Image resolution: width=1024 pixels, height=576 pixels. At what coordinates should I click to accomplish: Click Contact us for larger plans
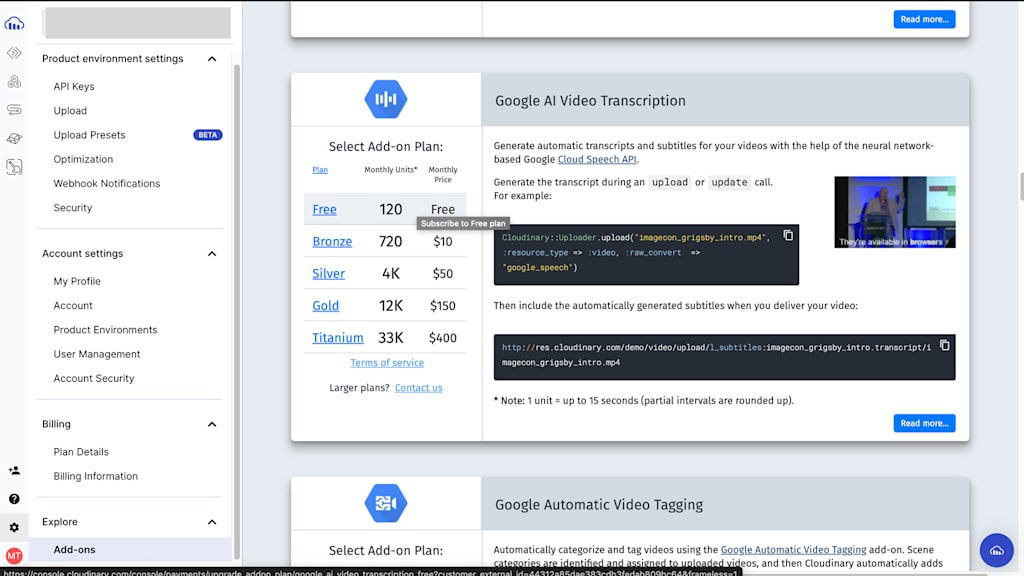[419, 387]
